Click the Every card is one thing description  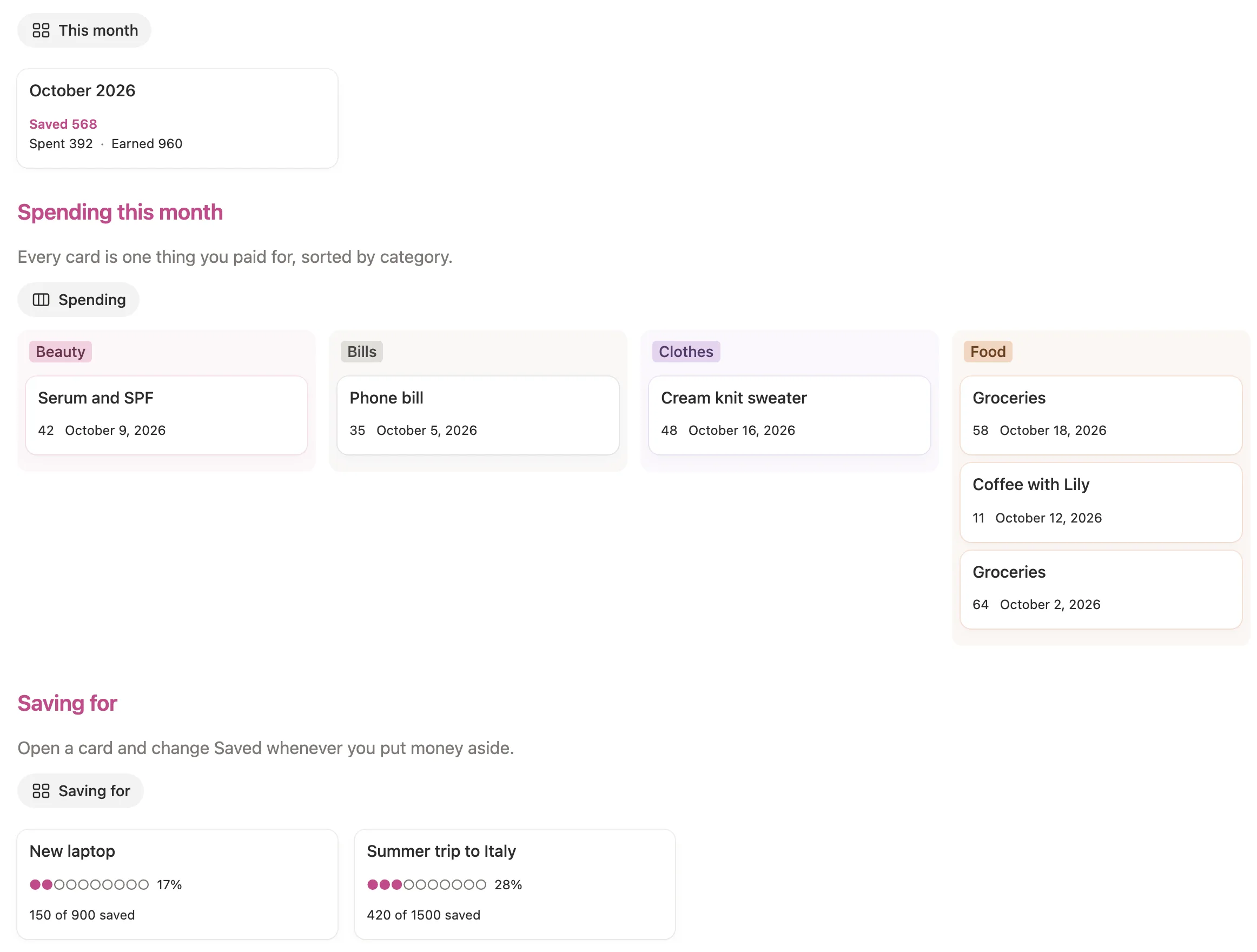click(235, 257)
